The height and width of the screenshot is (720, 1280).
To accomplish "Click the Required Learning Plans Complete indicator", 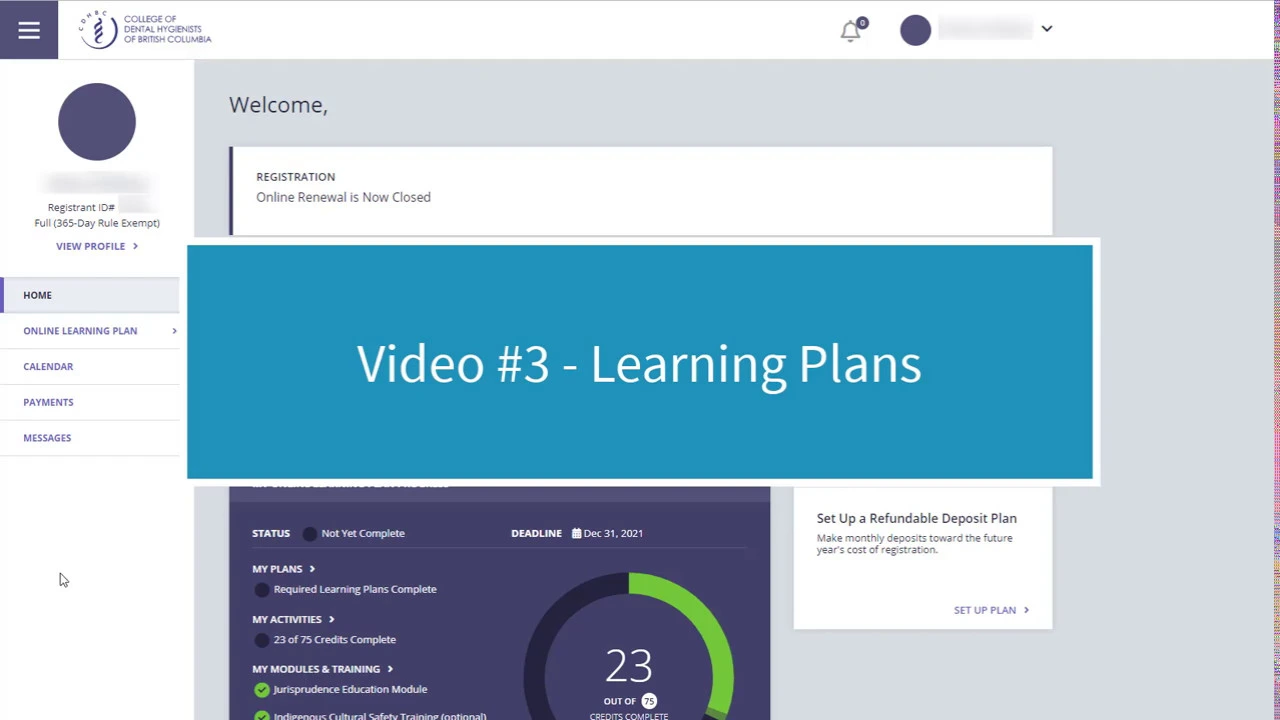I will [x=262, y=589].
